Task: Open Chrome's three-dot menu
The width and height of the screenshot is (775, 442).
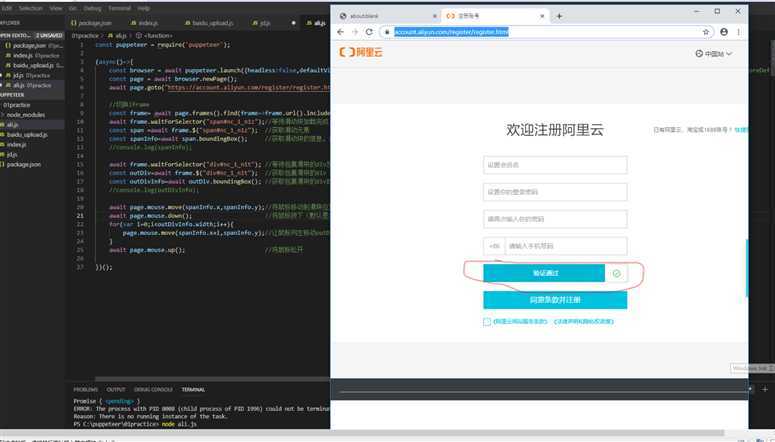Action: (x=738, y=32)
